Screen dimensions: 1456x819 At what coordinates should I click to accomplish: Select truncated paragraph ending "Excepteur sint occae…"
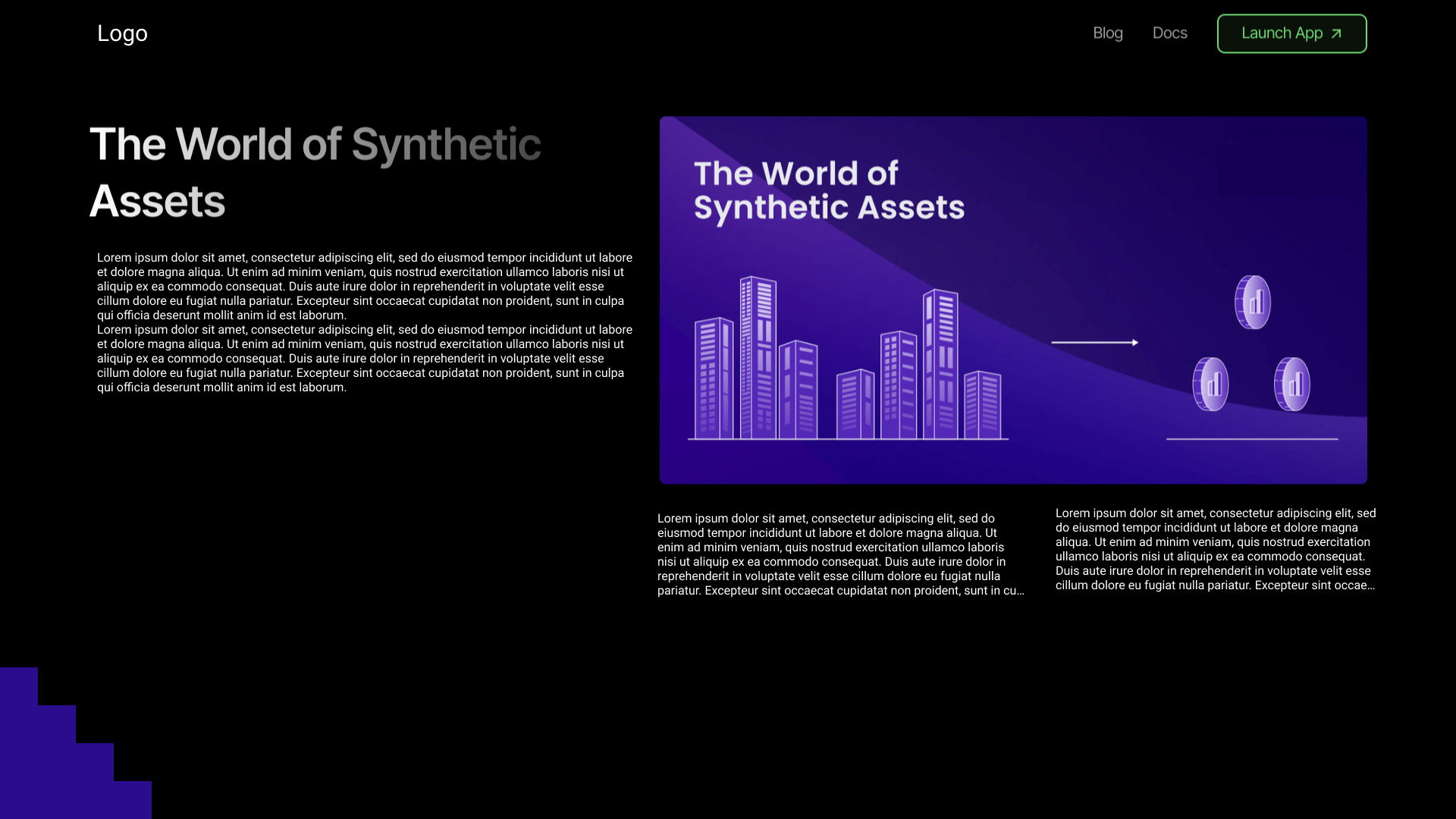(x=1216, y=549)
